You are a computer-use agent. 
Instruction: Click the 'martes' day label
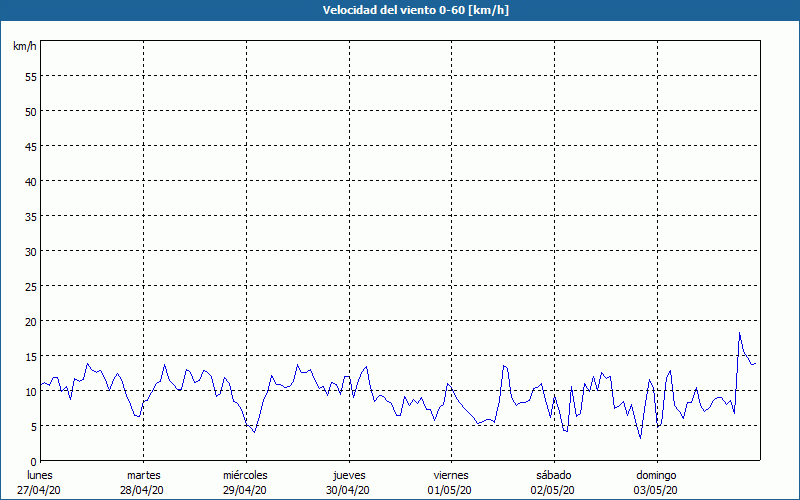(144, 475)
